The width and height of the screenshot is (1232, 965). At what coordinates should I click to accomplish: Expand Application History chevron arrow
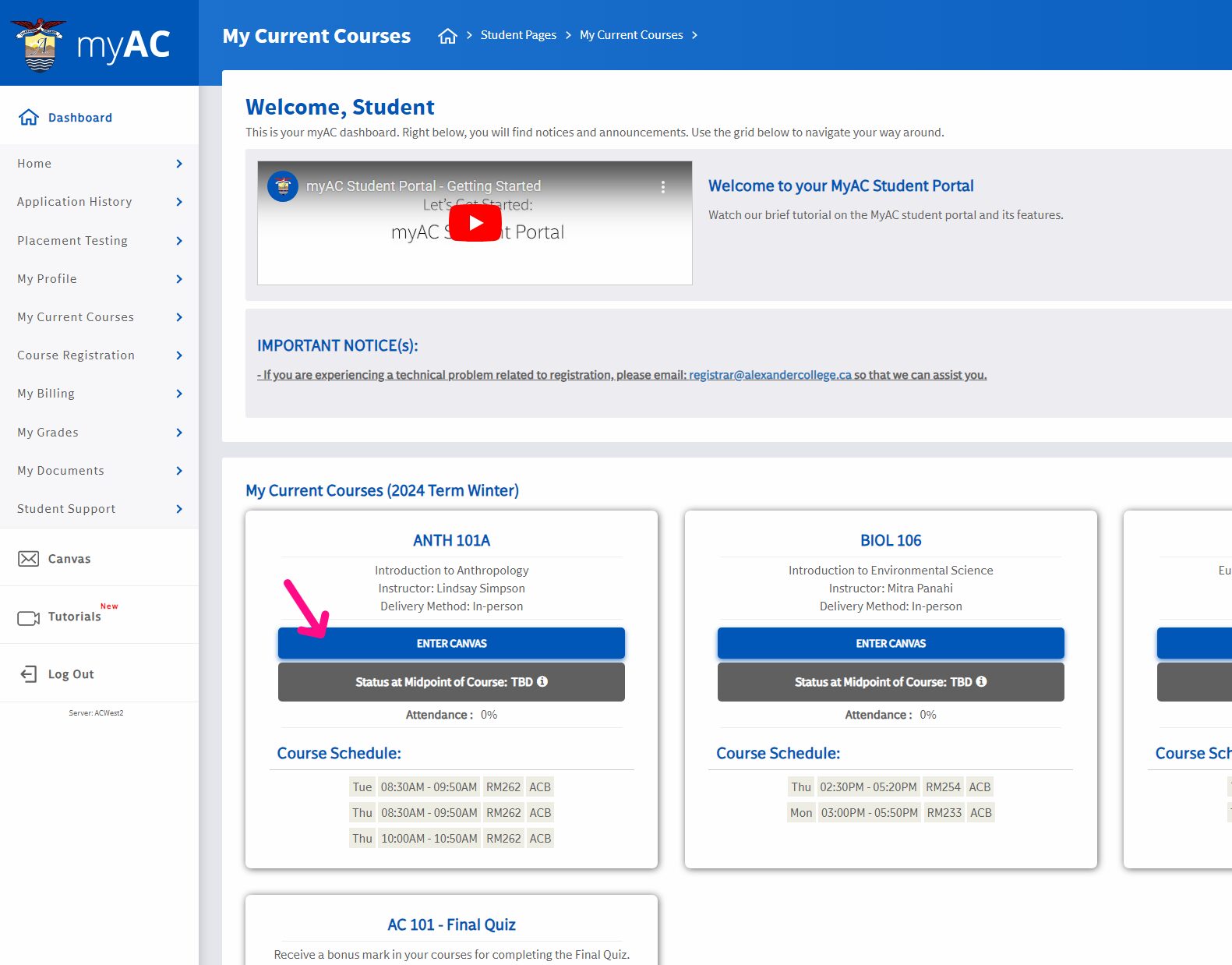[179, 202]
